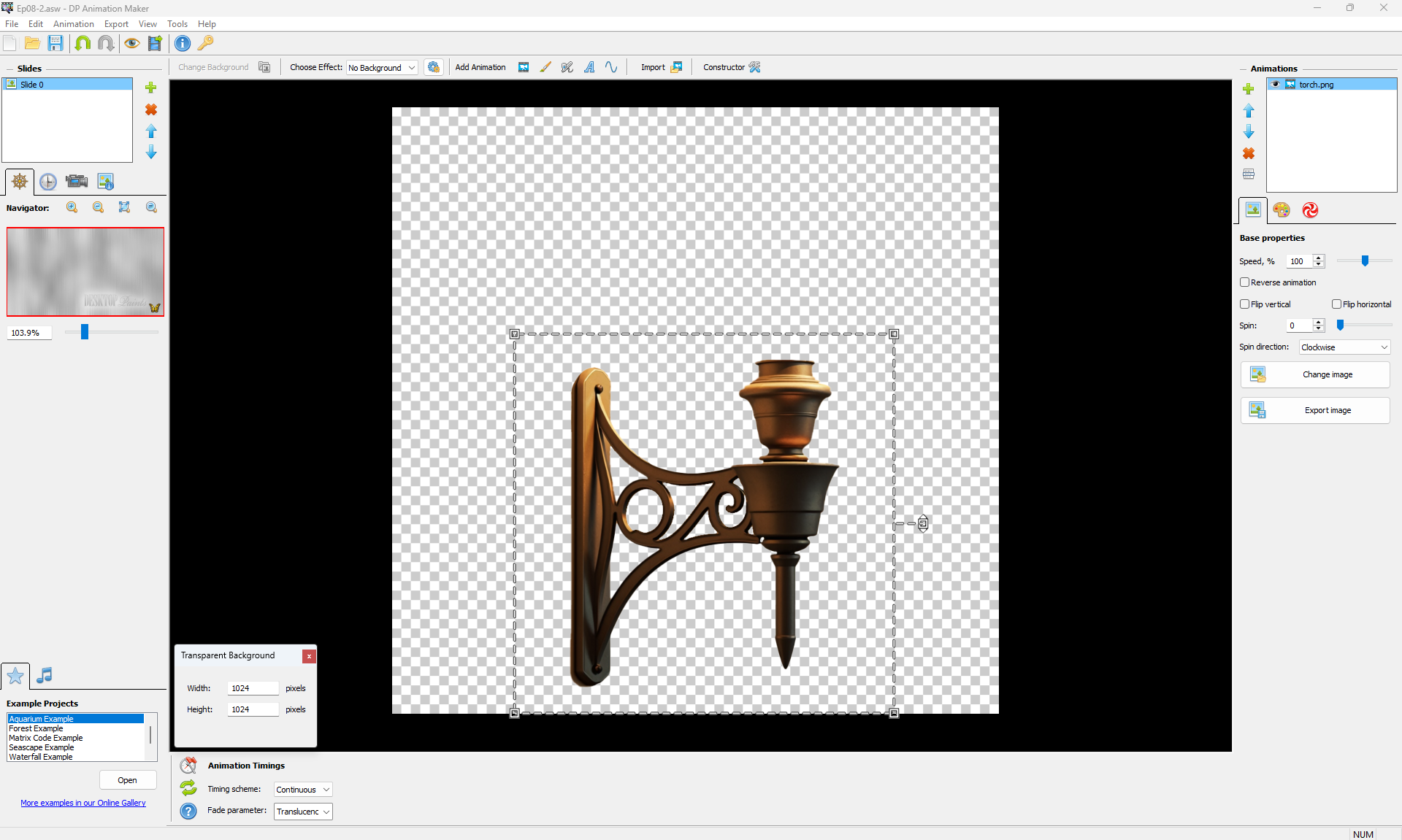1402x840 pixels.
Task: Click the zoom in magnifier in Navigator
Action: point(72,207)
